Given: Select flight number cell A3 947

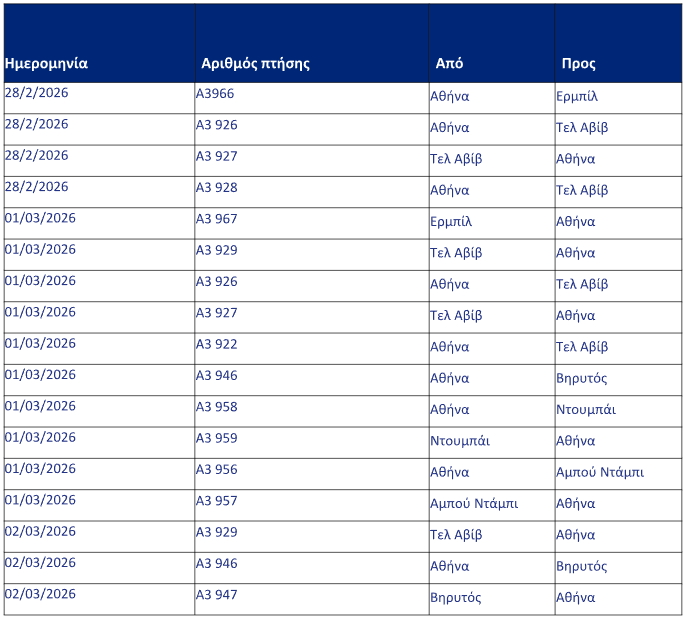Looking at the screenshot, I should coord(217,594).
